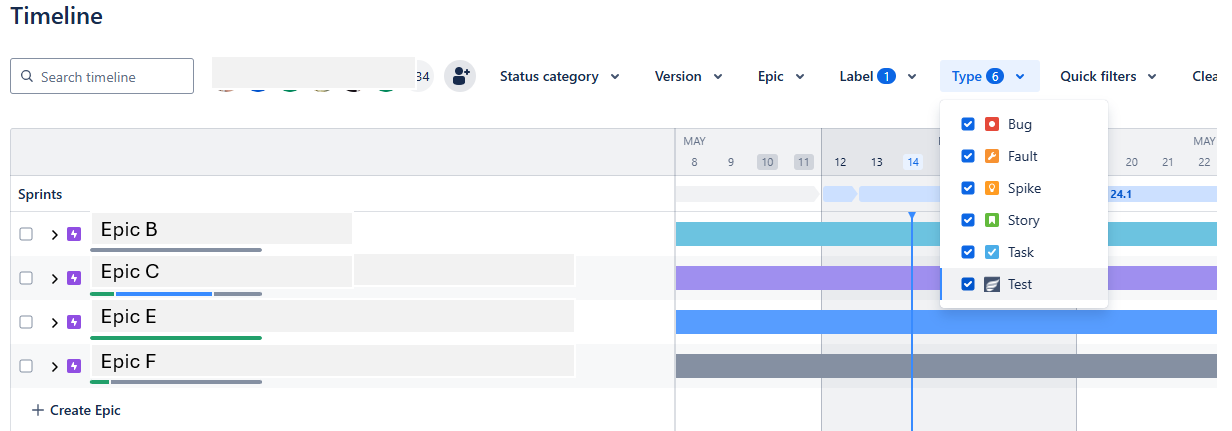Open the Quick filters dropdown
Image resolution: width=1232 pixels, height=431 pixels.
coord(1108,76)
